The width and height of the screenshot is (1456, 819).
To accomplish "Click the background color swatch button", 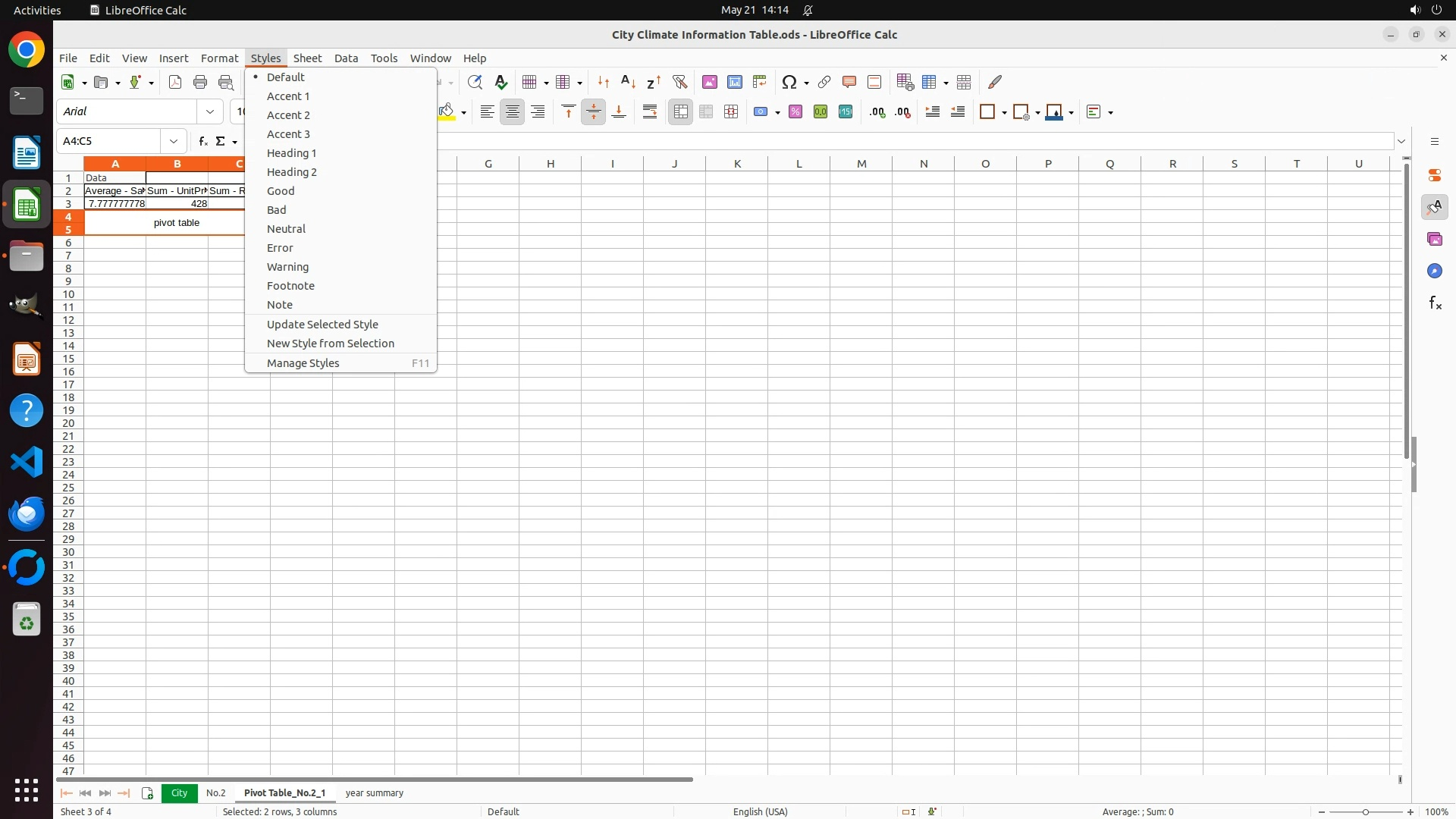I will pyautogui.click(x=447, y=112).
